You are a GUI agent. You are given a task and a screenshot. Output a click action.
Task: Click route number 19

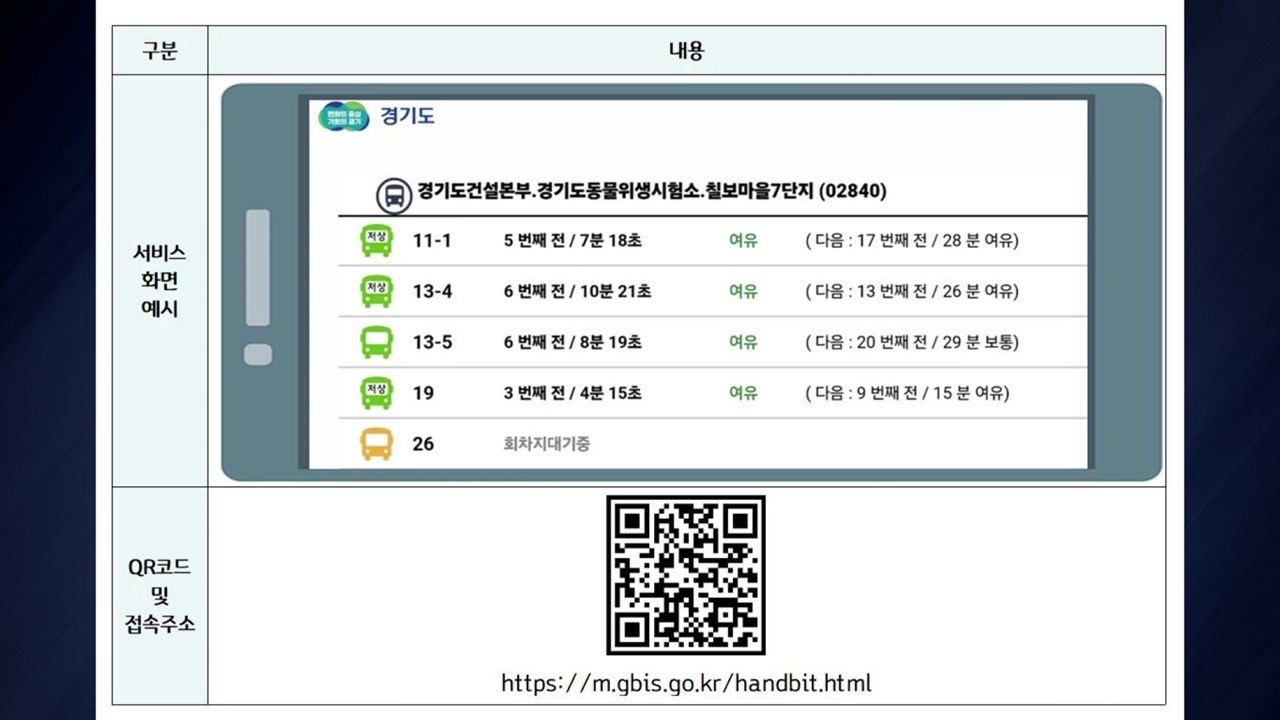(x=423, y=393)
